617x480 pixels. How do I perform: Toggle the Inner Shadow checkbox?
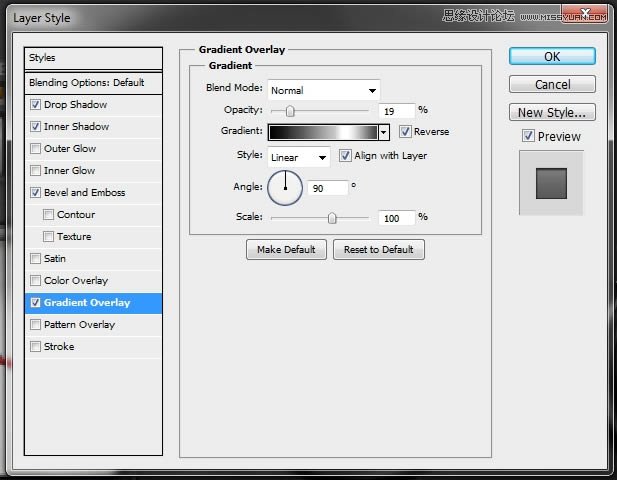click(35, 127)
